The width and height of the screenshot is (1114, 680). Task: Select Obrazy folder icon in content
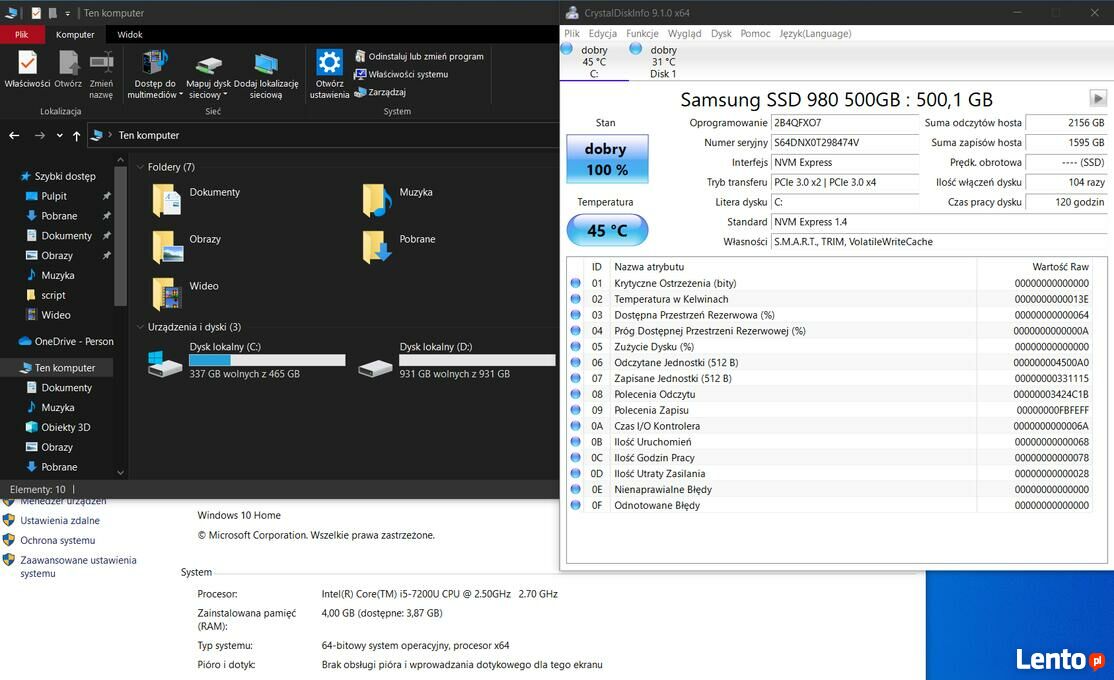(168, 247)
